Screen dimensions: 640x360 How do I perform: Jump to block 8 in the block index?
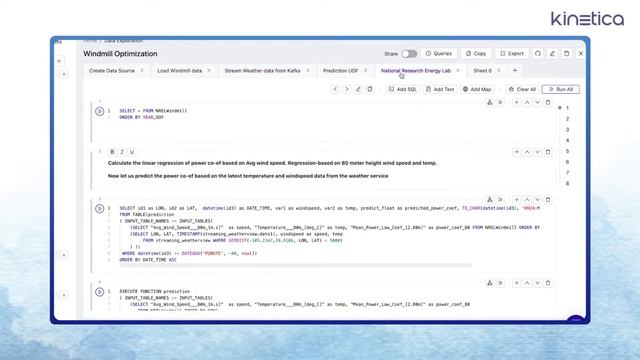coord(567,184)
